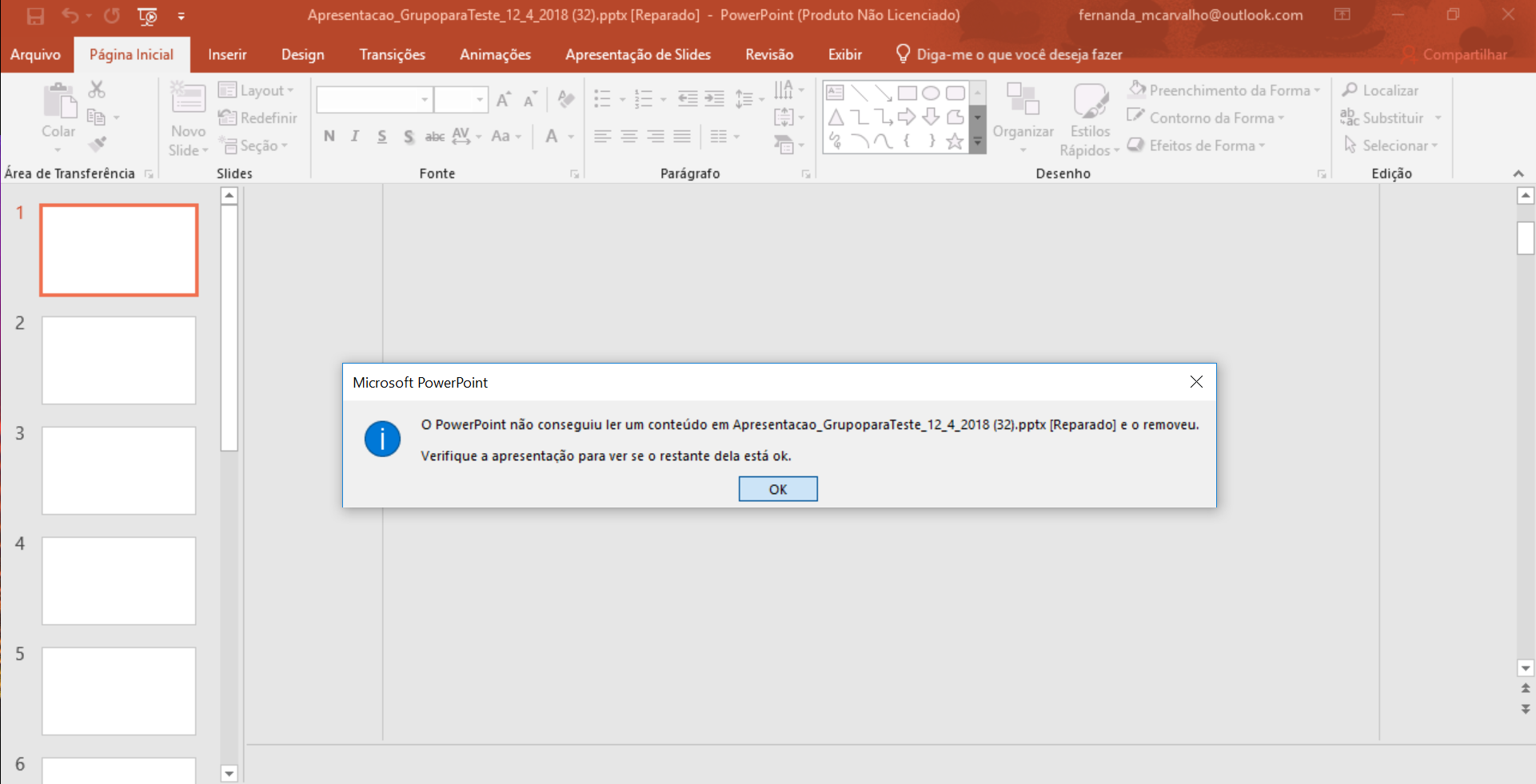Apply strikethrough formatting
1536x784 pixels.
pyautogui.click(x=434, y=137)
